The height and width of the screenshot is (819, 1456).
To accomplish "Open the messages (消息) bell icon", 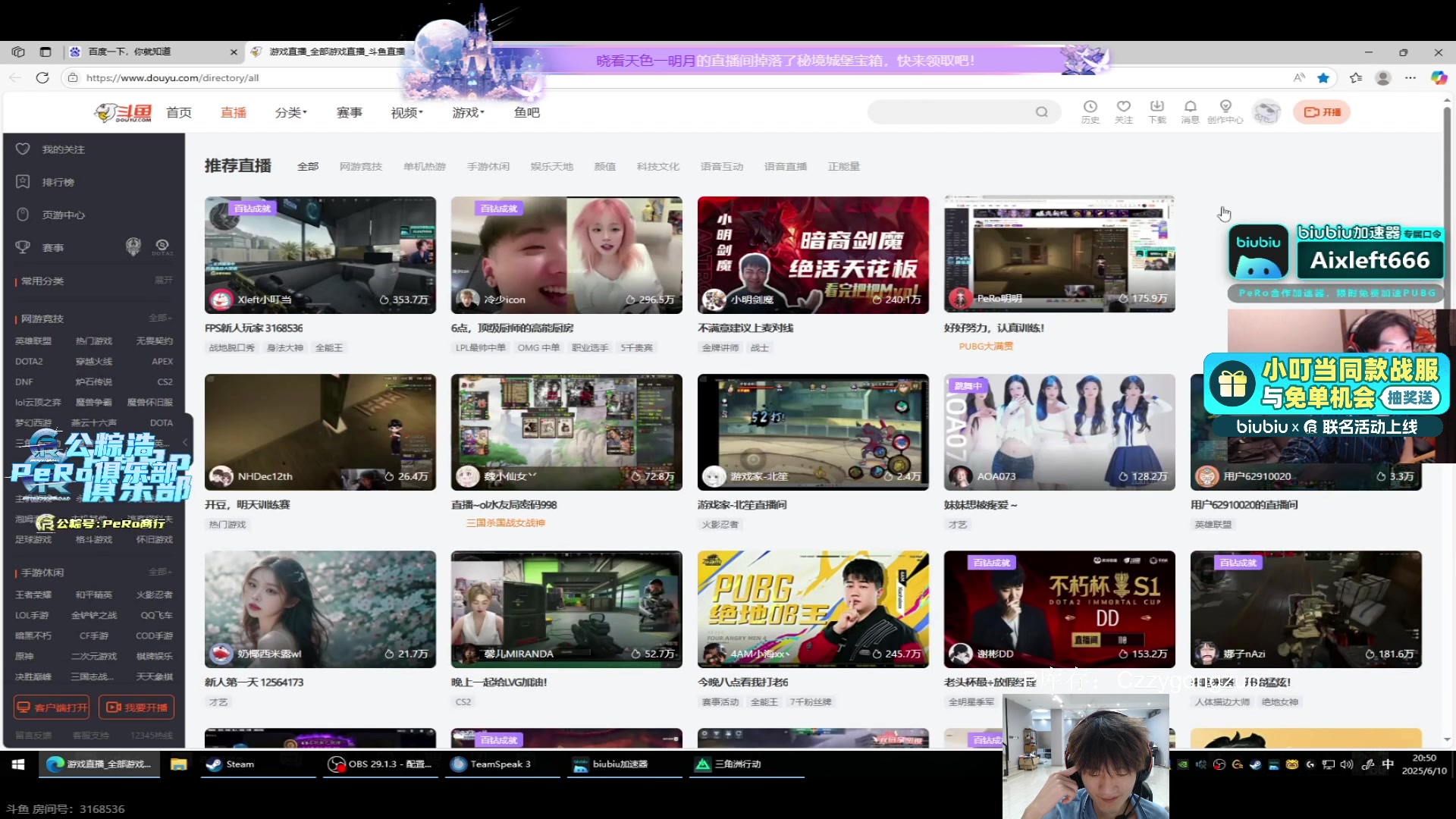I will coord(1190,111).
